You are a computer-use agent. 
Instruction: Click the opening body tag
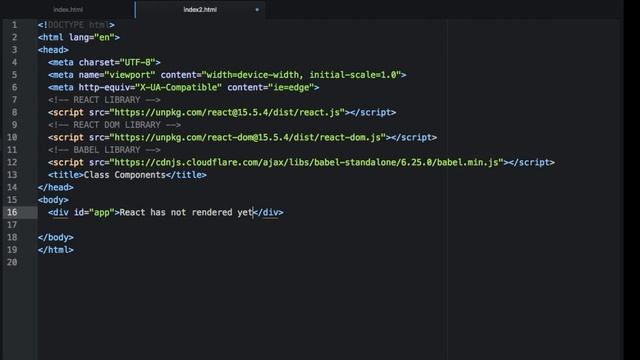53,200
